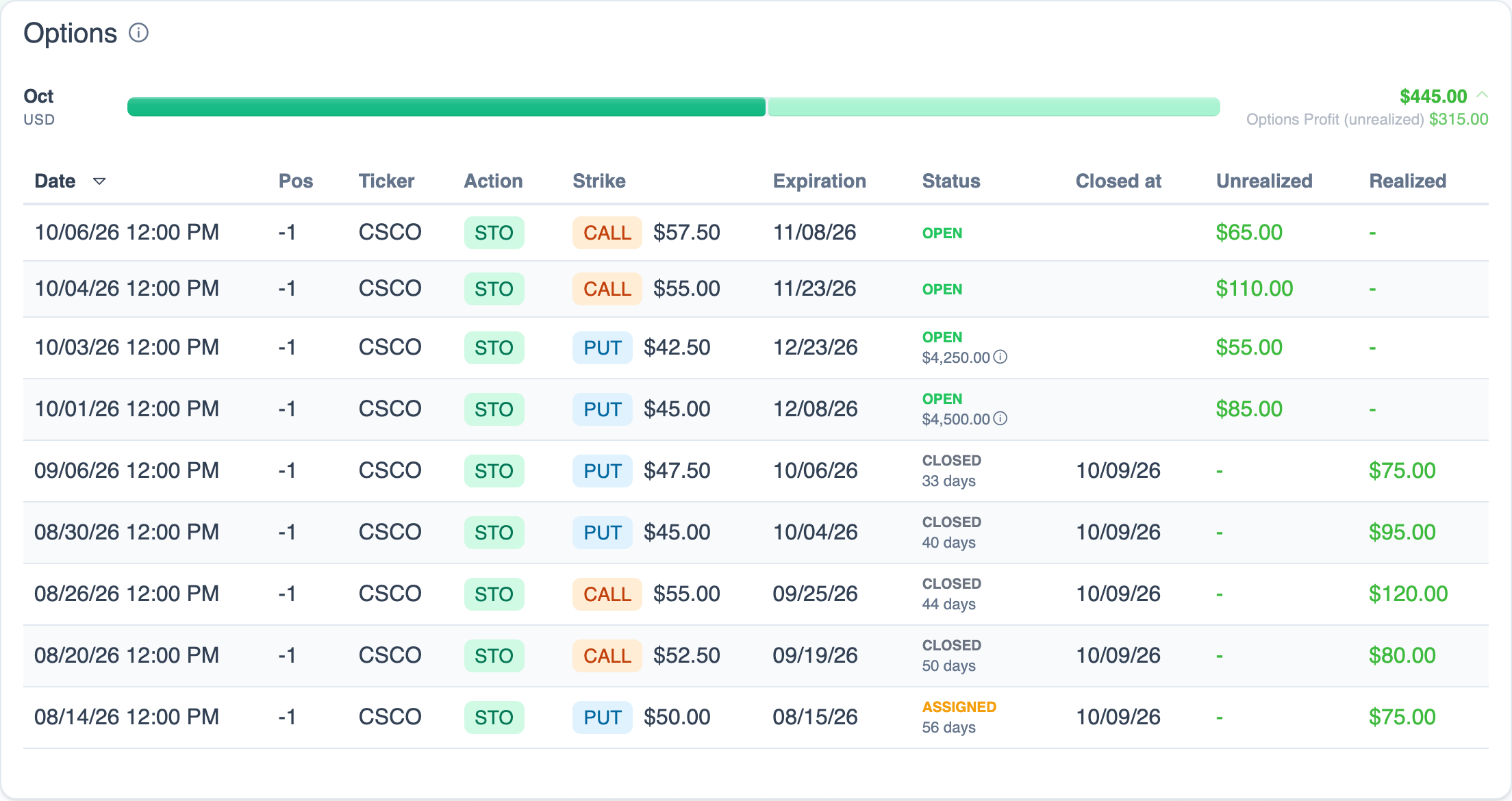Click the CLOSED 44 days status
The image size is (1512, 801).
click(951, 594)
